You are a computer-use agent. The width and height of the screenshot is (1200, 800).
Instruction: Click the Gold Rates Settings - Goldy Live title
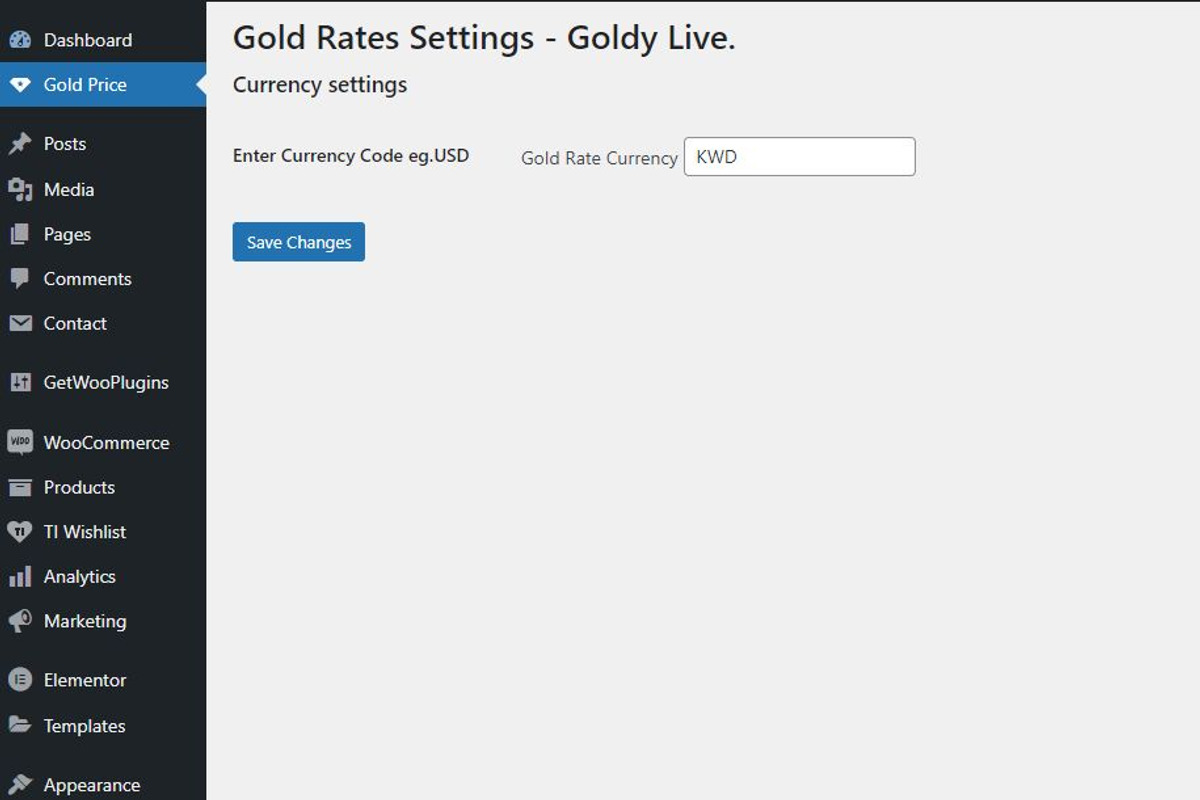click(x=484, y=38)
